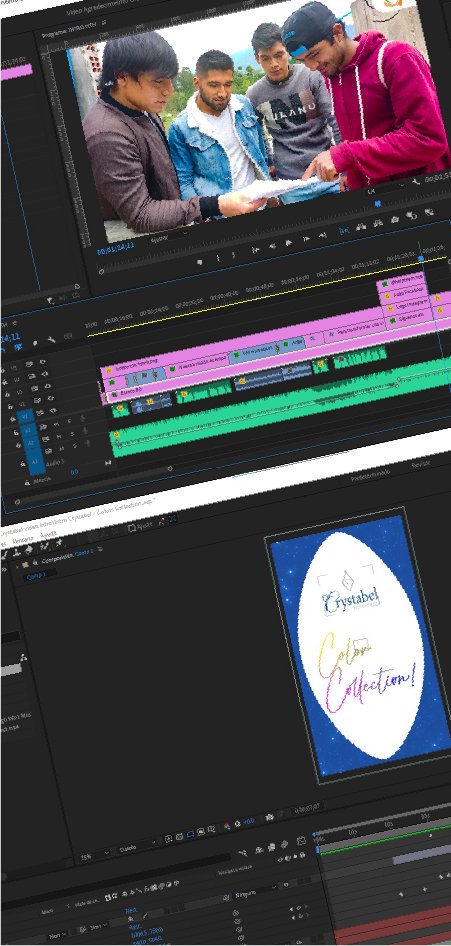Open the 15% magnification dropdown

pos(95,854)
